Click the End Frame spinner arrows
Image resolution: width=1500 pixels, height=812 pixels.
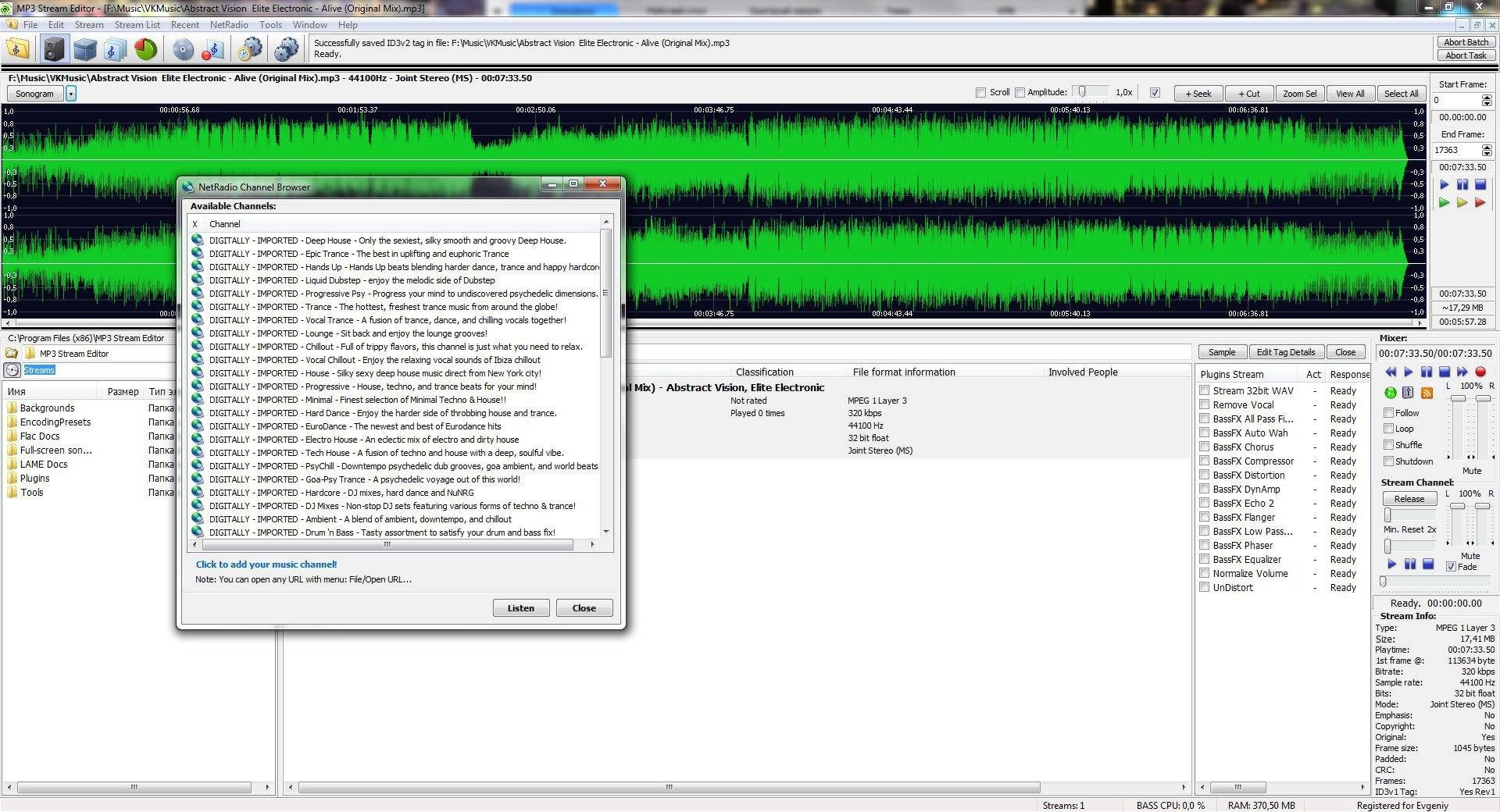(1487, 150)
